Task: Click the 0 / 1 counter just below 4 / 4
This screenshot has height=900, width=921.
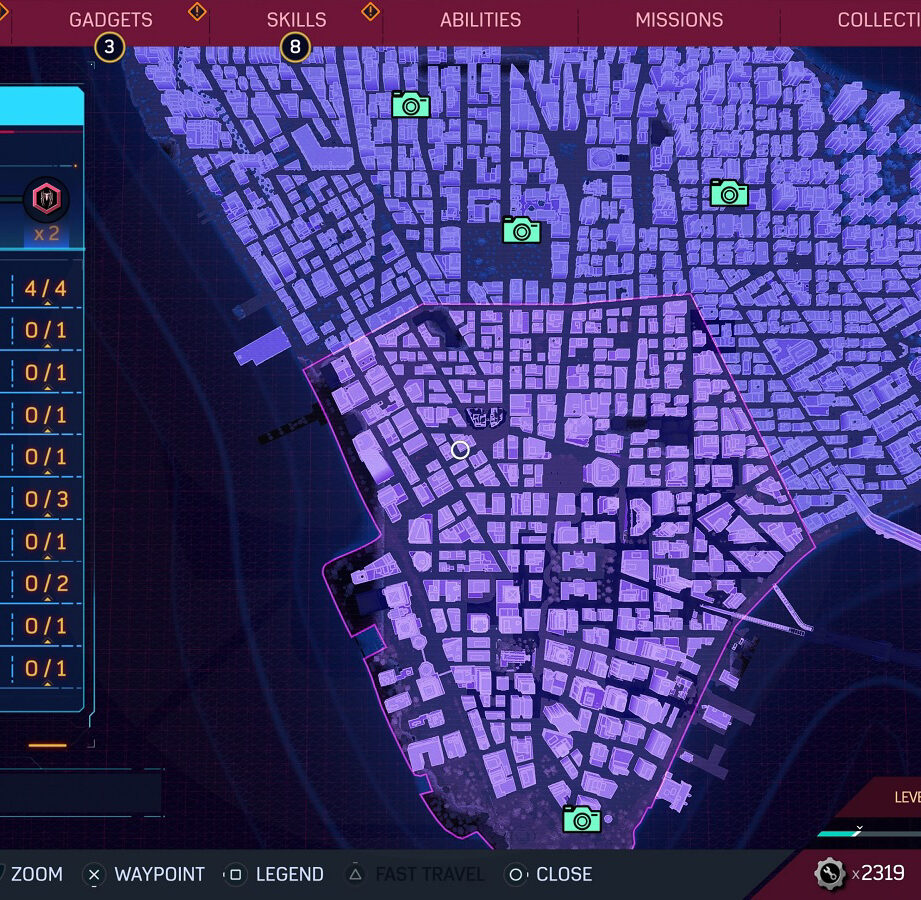Action: tap(46, 330)
